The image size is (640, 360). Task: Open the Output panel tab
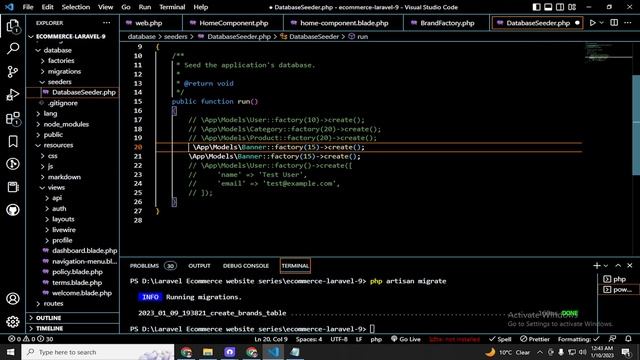[199, 266]
